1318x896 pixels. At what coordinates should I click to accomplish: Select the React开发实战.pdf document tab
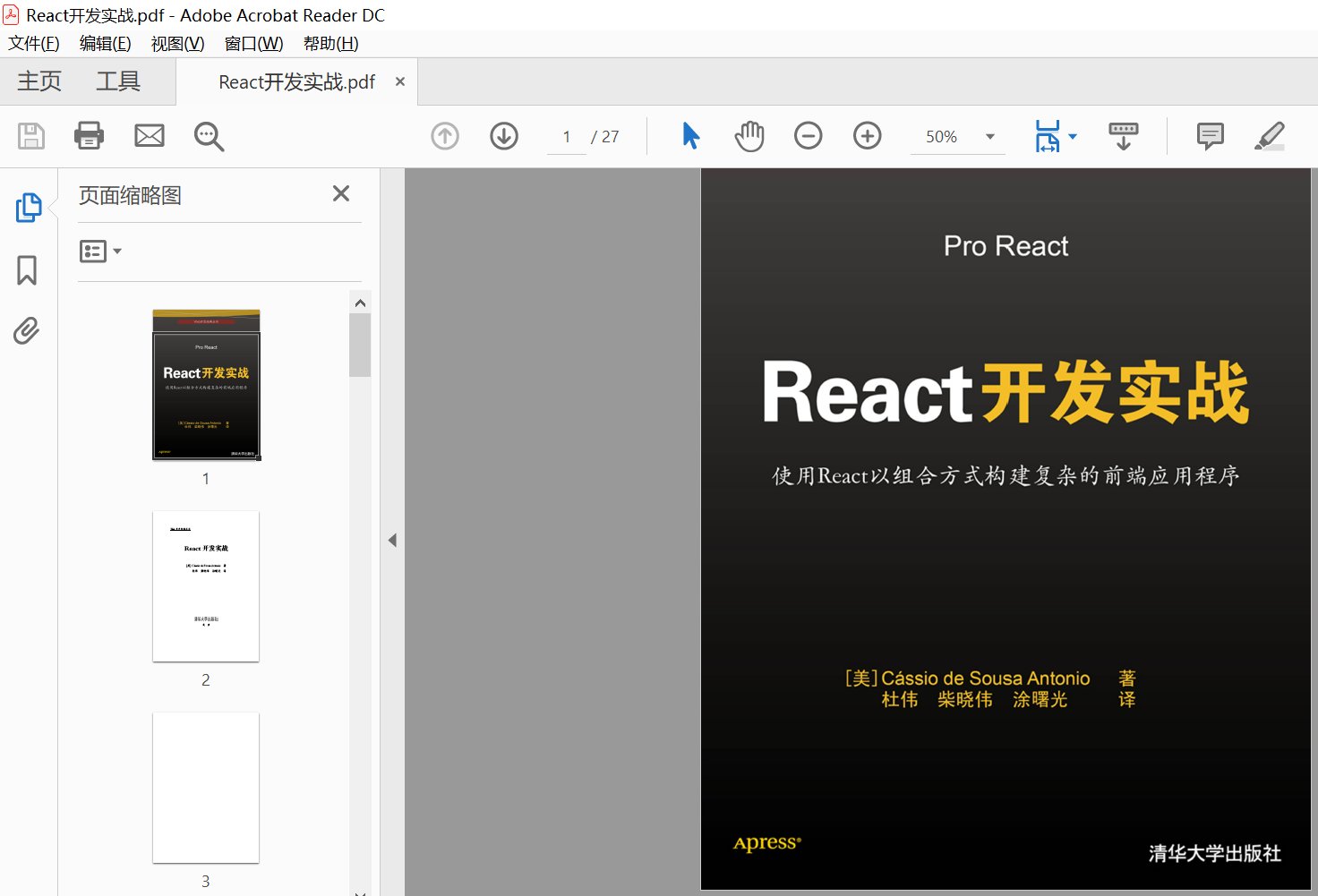(x=296, y=82)
